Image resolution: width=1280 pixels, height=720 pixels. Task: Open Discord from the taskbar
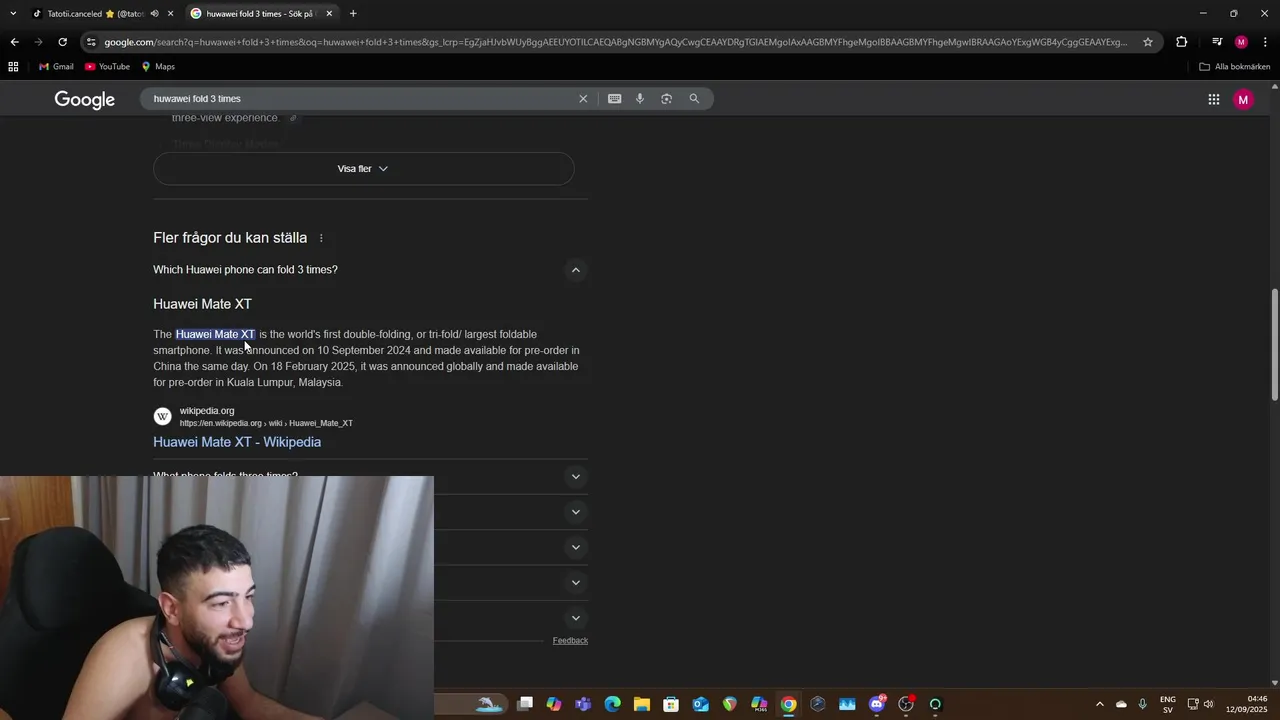point(877,704)
